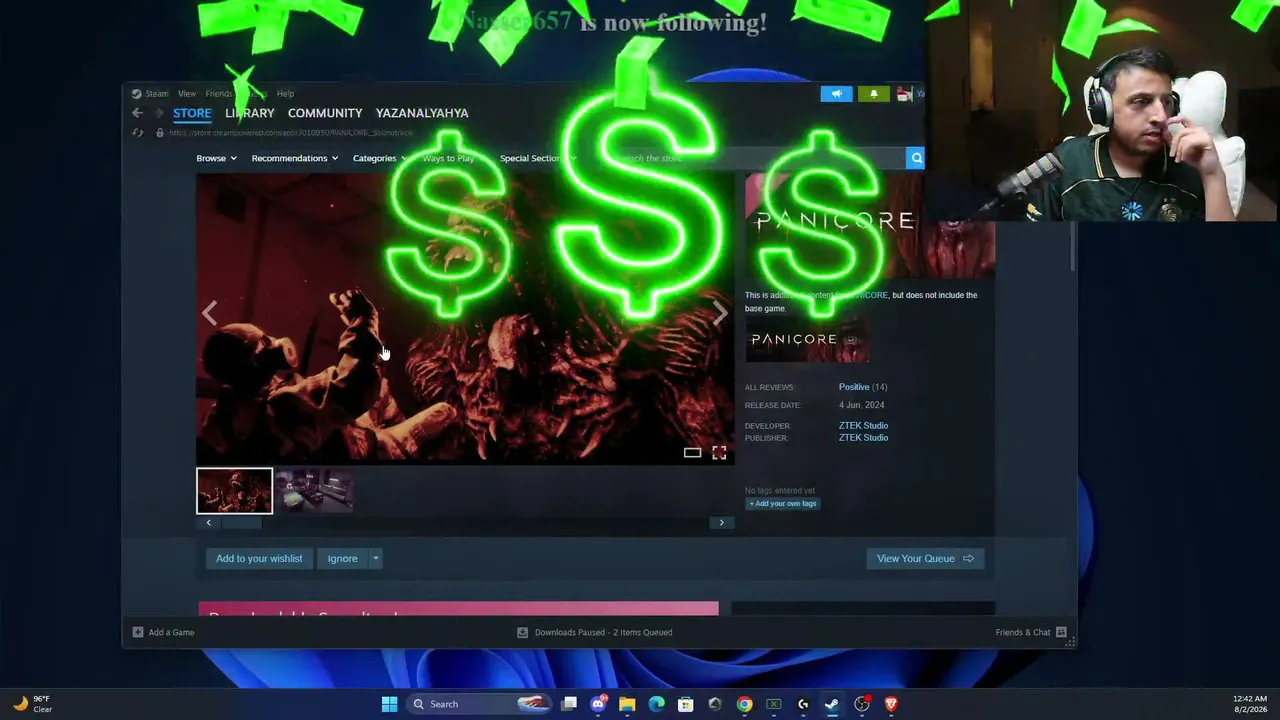Screen dimensions: 1280x720
Task: Select the second screenshot thumbnail
Action: tap(314, 490)
